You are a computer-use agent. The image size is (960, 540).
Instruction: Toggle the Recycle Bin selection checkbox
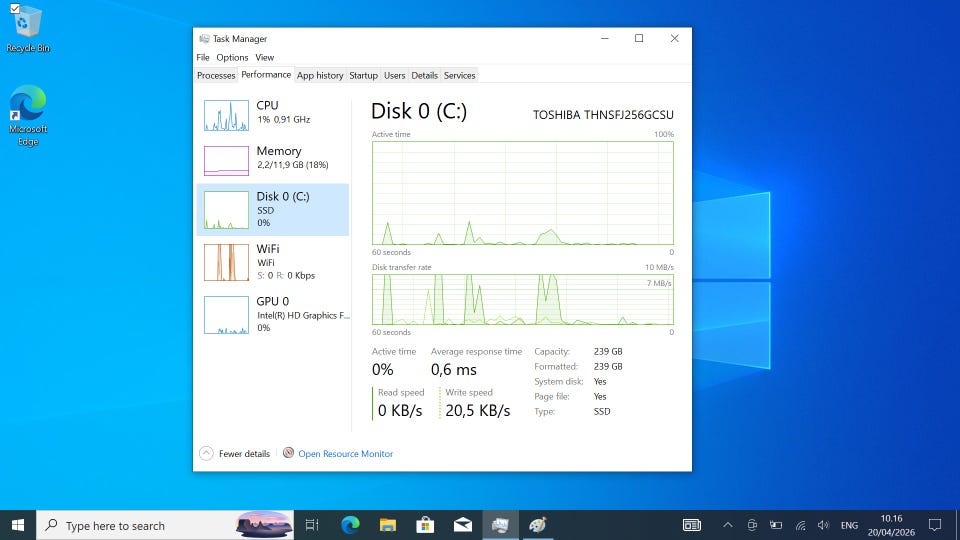coord(15,9)
